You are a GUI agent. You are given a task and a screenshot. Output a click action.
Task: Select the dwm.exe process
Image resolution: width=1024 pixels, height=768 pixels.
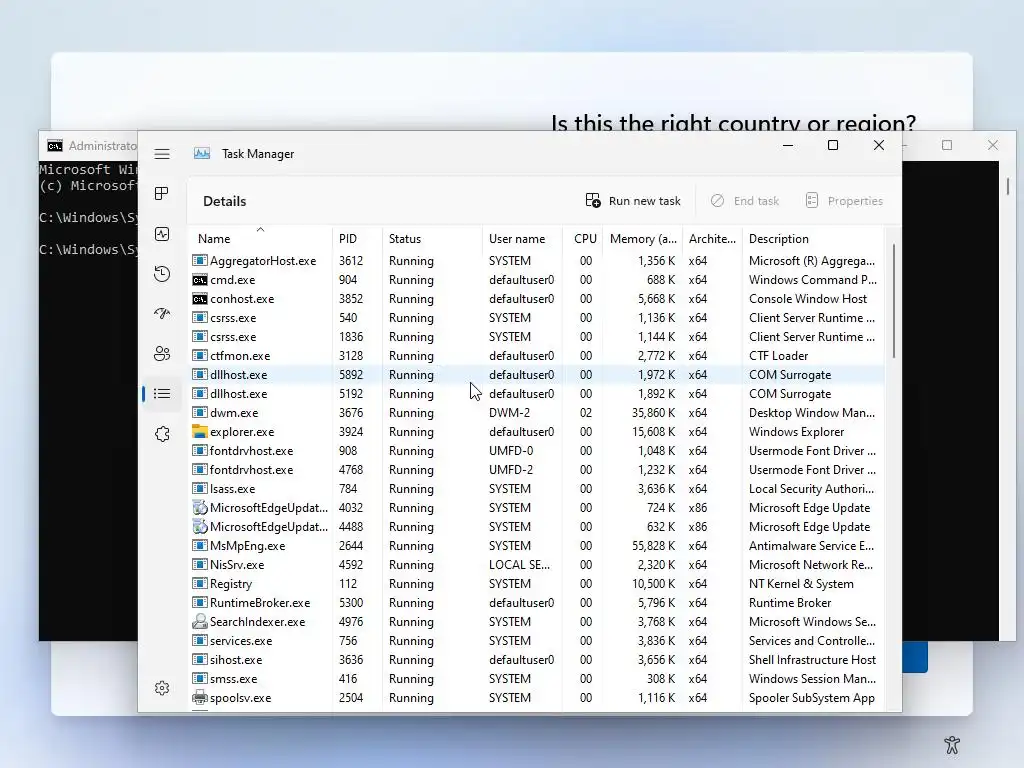[x=537, y=412]
